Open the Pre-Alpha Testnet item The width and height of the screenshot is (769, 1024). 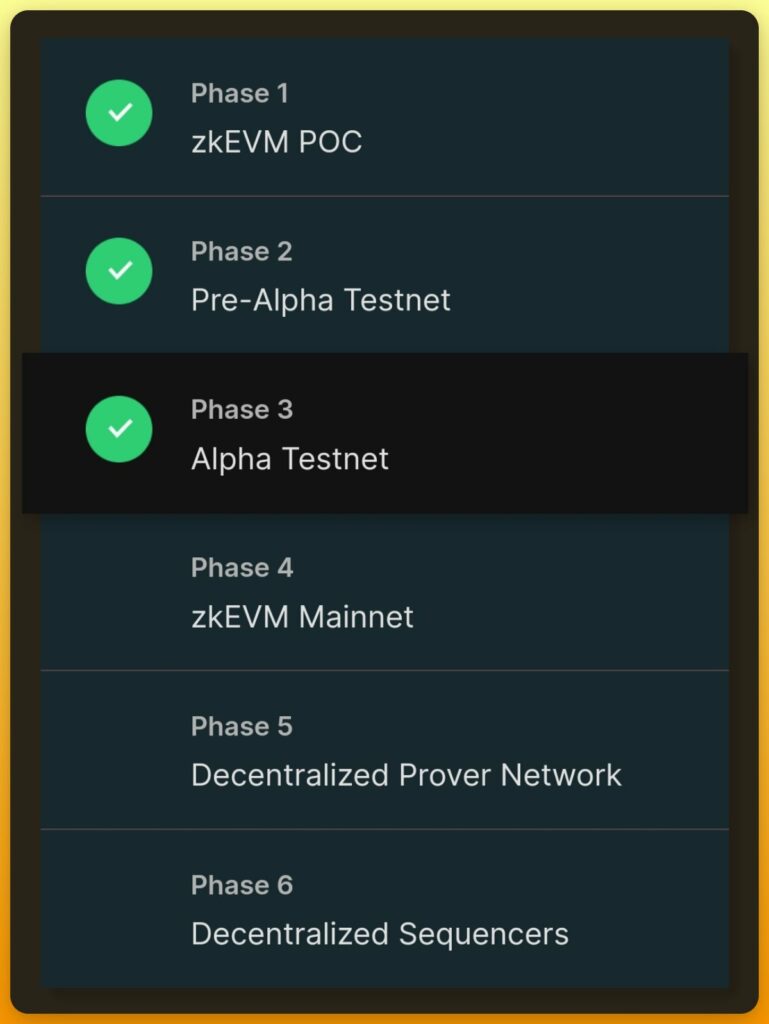coord(321,300)
